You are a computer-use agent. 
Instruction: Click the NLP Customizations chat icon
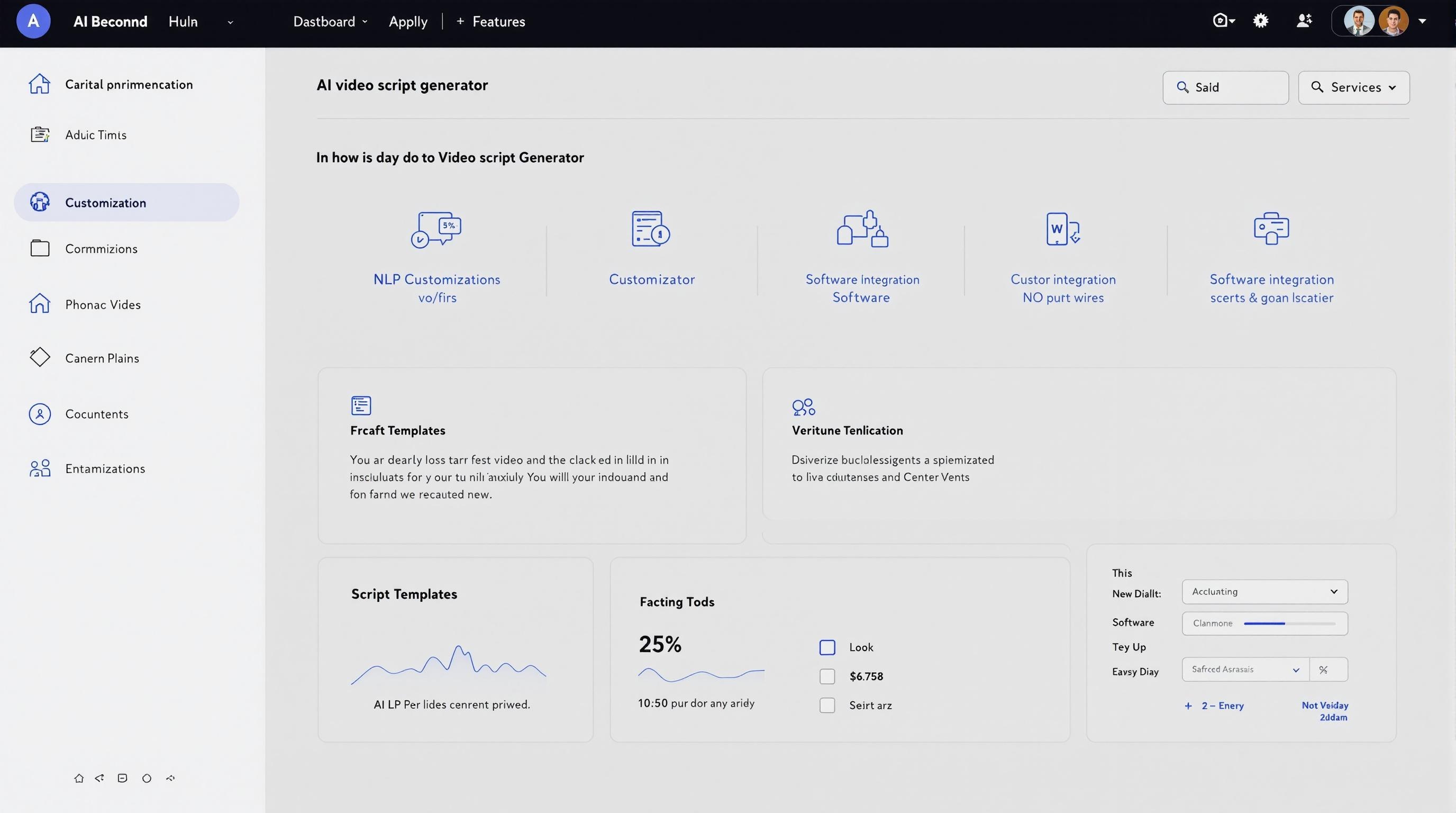point(436,229)
